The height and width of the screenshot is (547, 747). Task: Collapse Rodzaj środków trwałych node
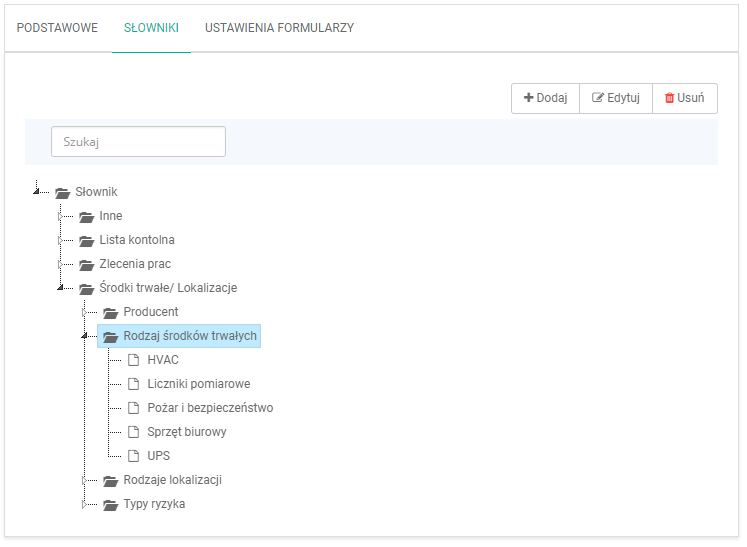pos(84,335)
